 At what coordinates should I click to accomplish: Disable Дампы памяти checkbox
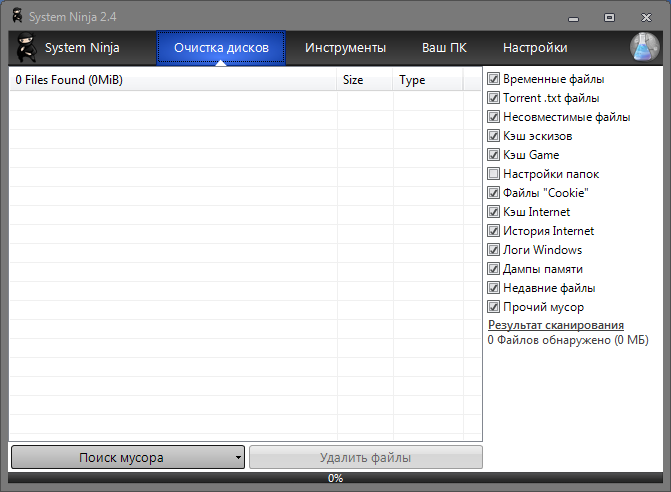click(493, 269)
